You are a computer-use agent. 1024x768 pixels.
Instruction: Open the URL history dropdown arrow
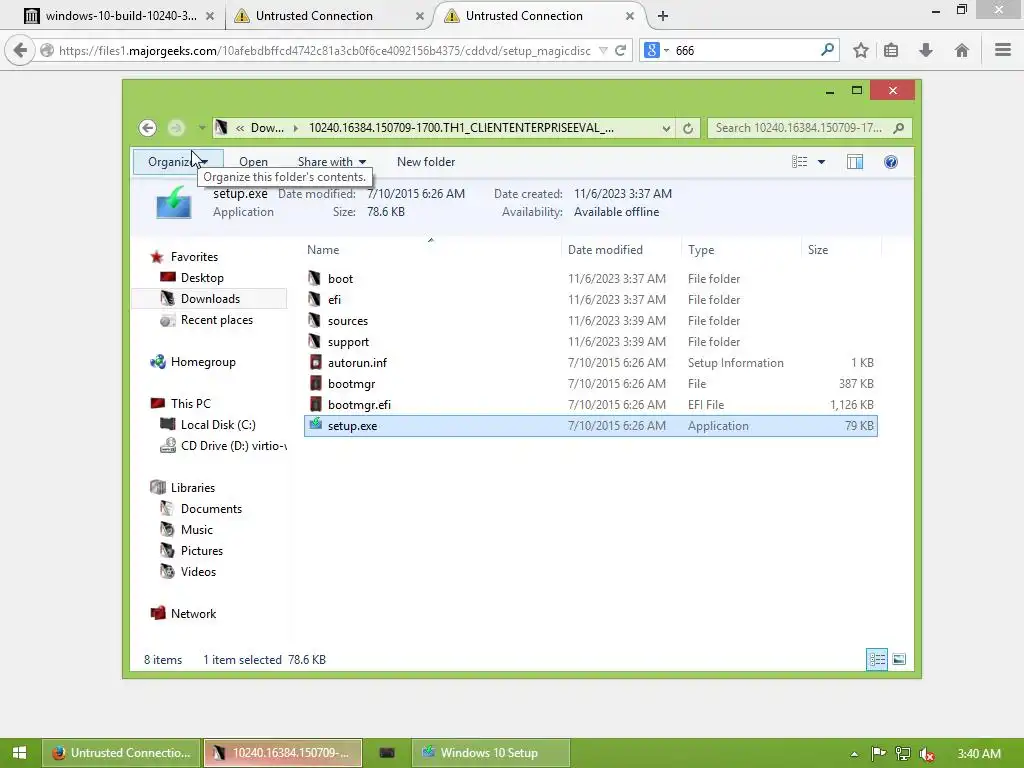[603, 50]
